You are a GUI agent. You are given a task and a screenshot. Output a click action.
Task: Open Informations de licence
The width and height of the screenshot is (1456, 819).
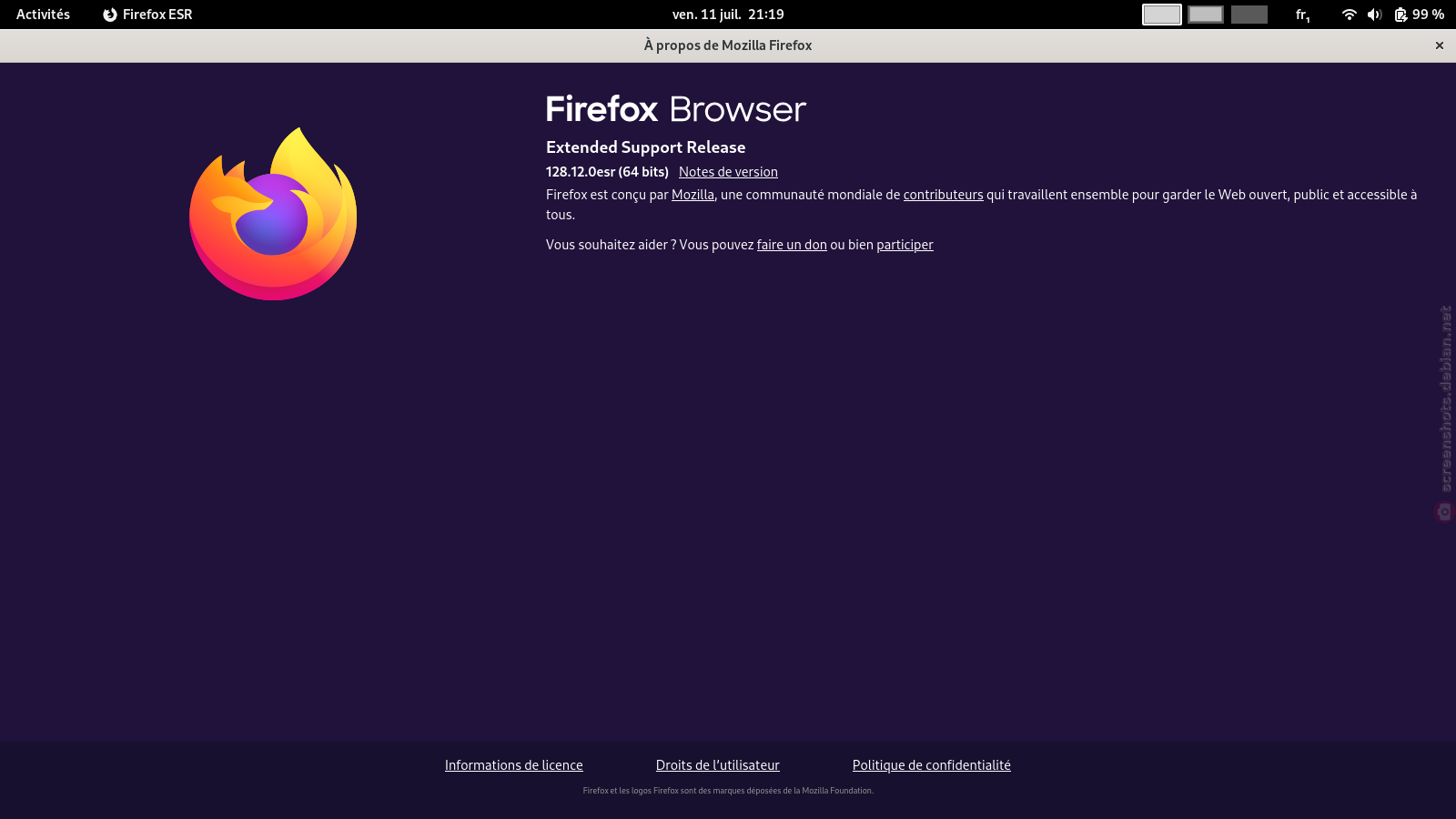pyautogui.click(x=514, y=765)
